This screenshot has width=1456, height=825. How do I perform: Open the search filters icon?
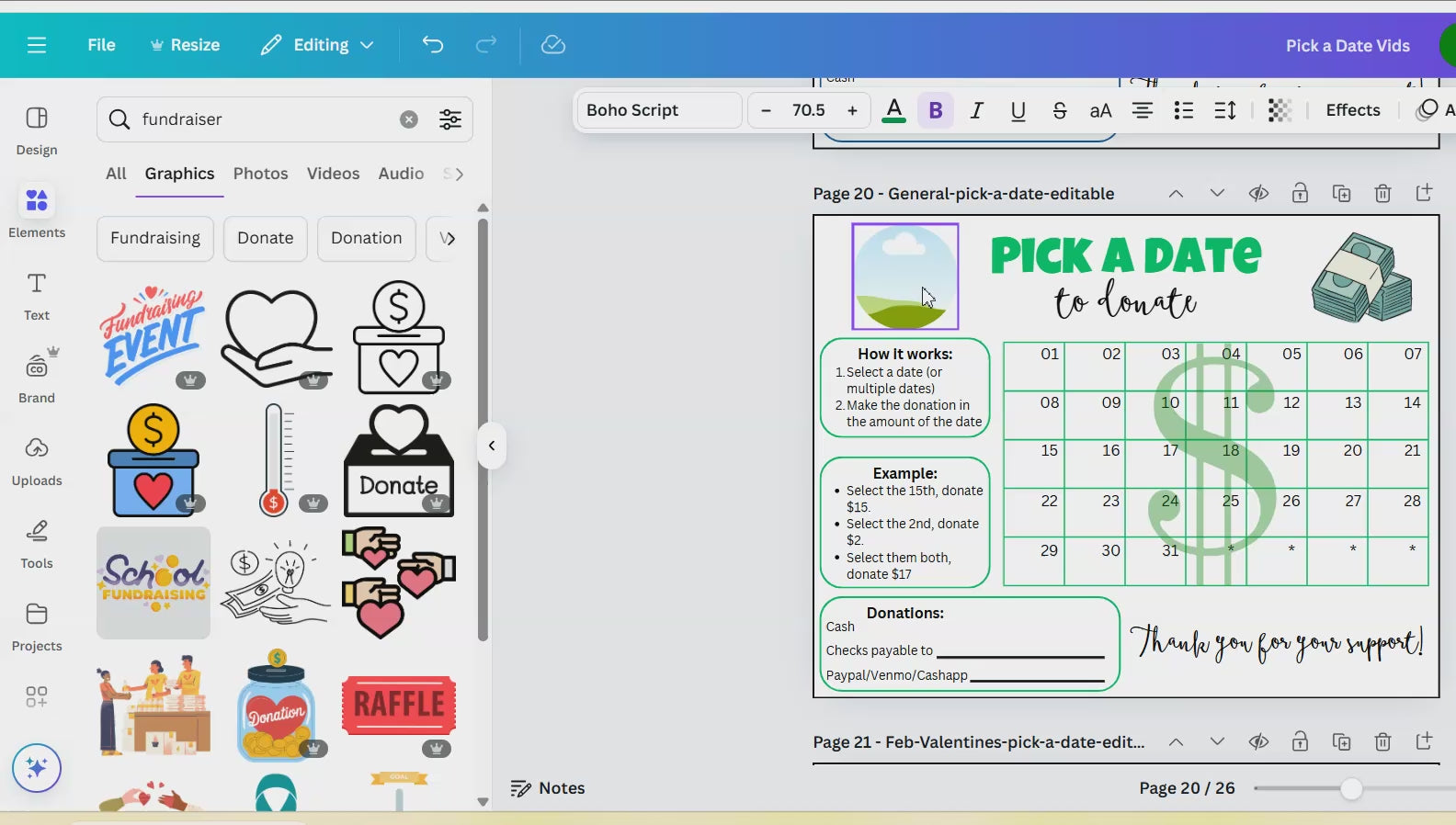pos(450,119)
